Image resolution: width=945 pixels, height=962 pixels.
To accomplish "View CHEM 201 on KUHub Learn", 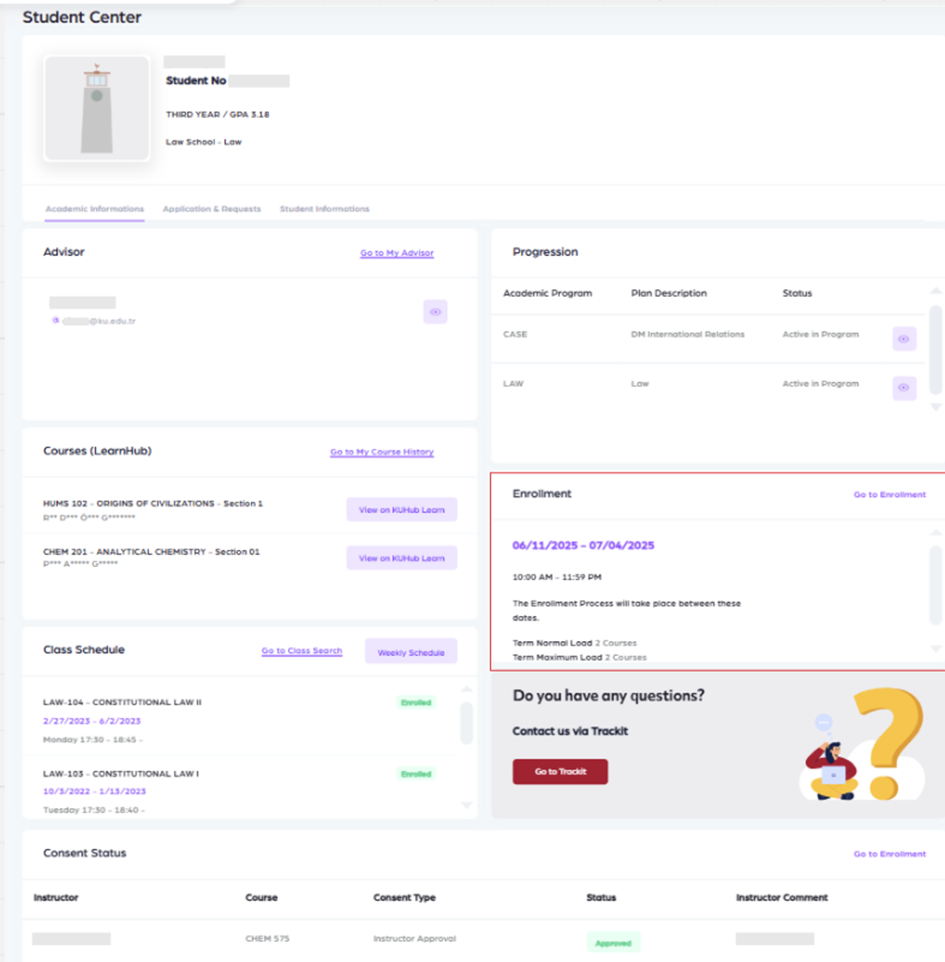I will pos(401,558).
